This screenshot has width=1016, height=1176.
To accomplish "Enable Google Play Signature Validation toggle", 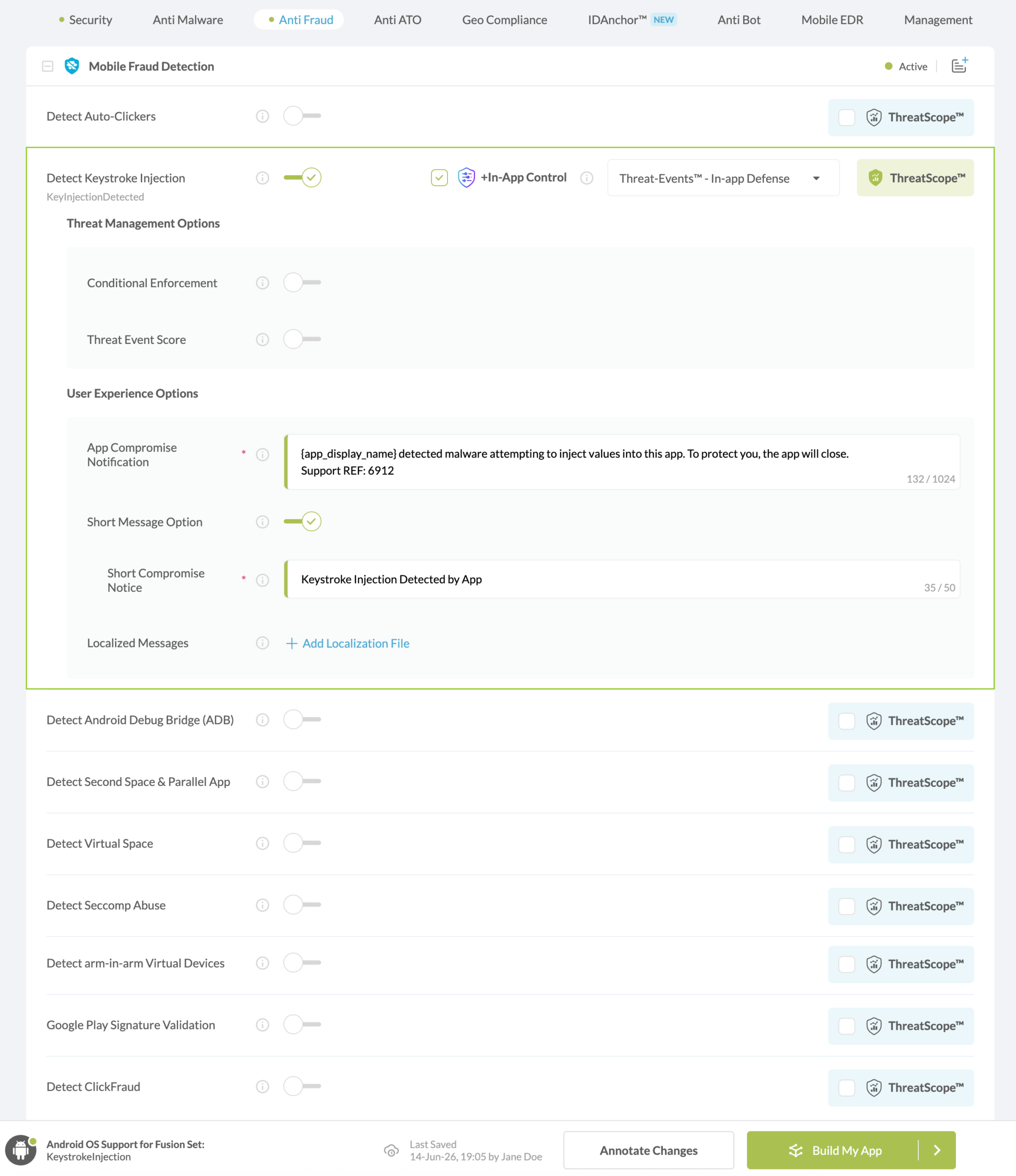I will coord(303,1025).
